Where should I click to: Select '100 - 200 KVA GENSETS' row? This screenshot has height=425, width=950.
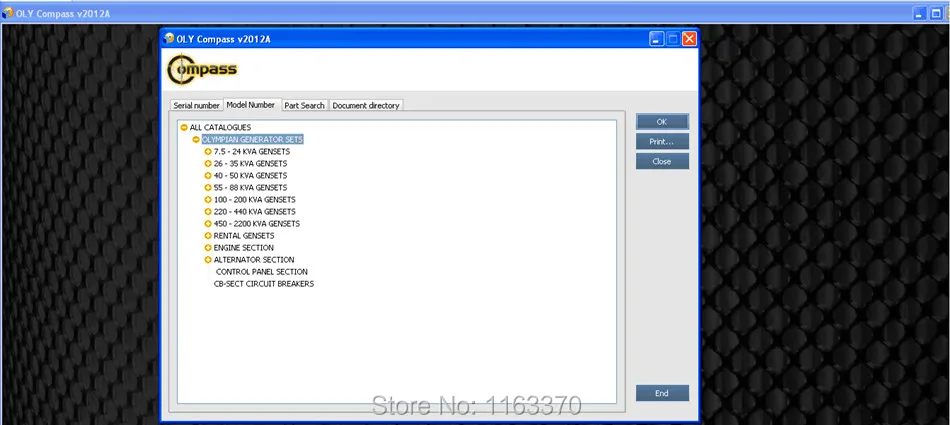254,199
